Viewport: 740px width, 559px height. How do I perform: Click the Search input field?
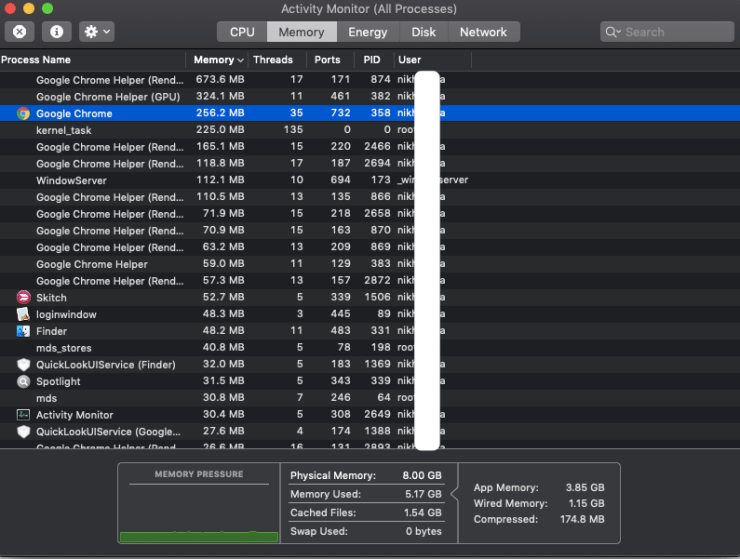tap(667, 32)
